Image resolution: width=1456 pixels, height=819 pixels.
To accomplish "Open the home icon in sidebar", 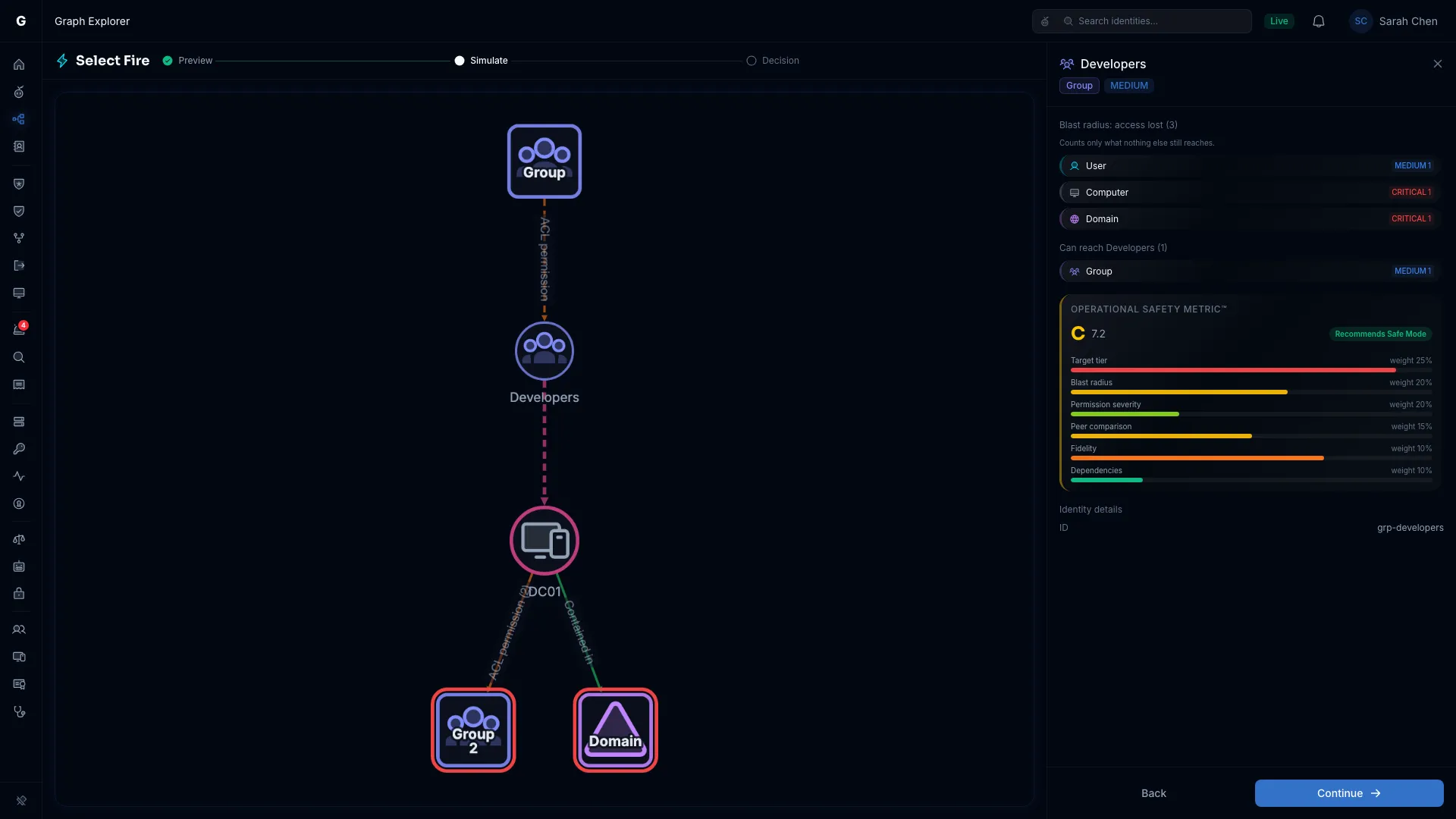I will click(x=19, y=64).
